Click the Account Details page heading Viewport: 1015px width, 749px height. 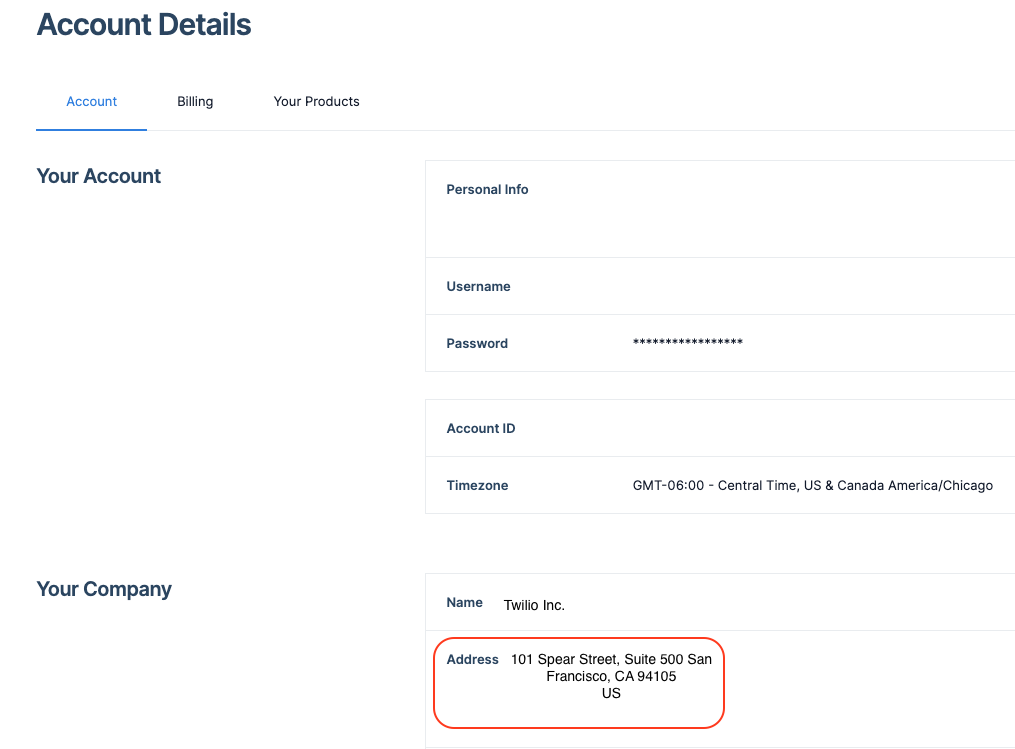coord(144,25)
